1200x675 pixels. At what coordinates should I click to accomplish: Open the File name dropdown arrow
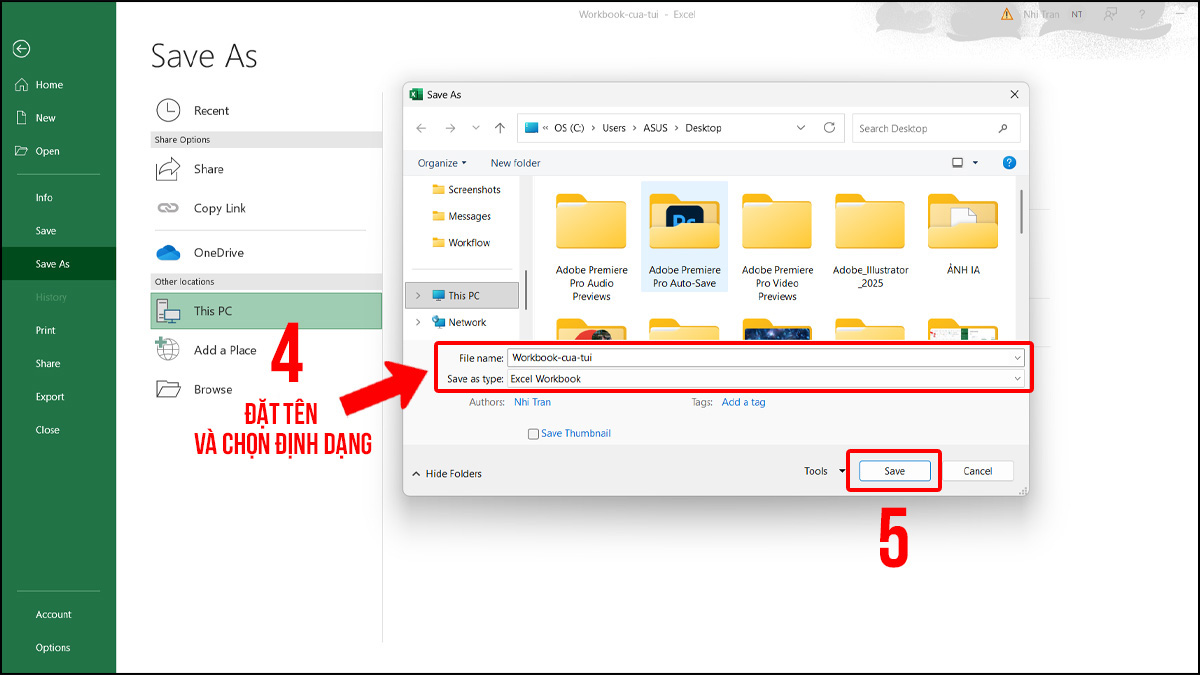click(1017, 357)
